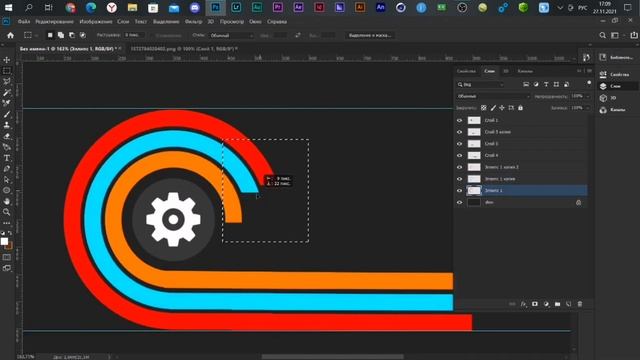The height and width of the screenshot is (360, 640).
Task: Filter layers by pixel layer icon
Action: click(x=526, y=84)
